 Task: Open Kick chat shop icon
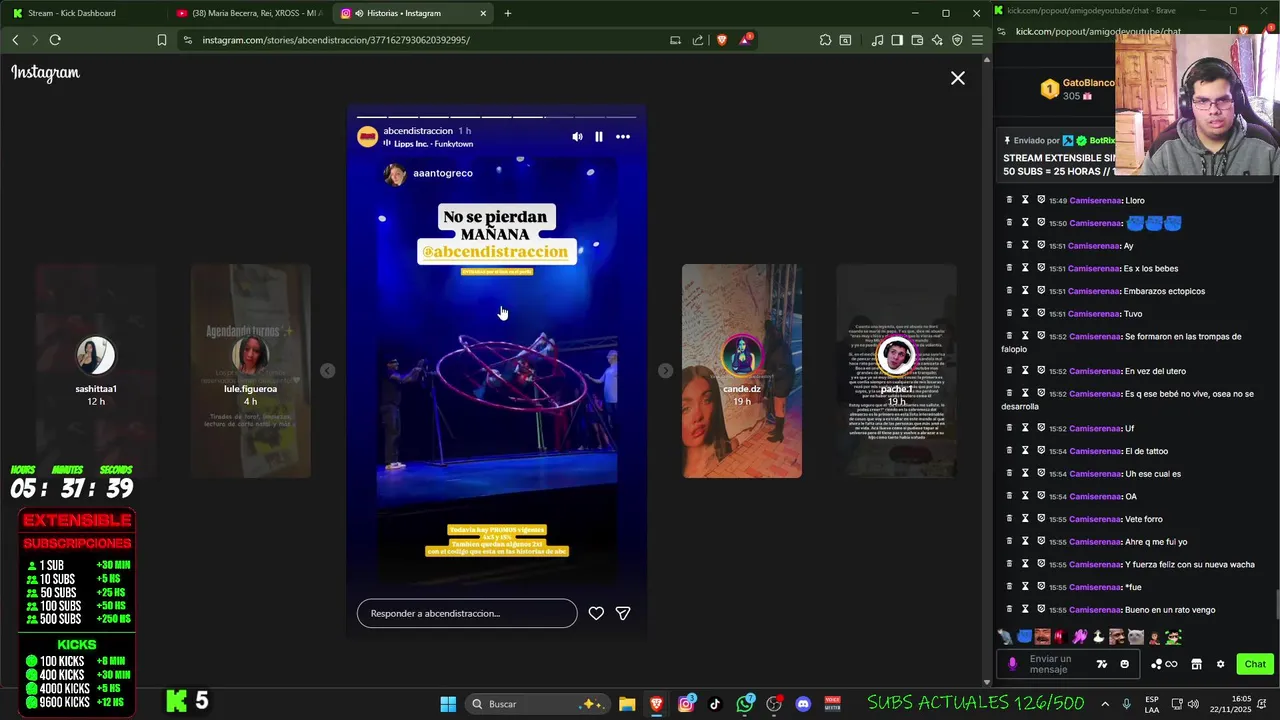point(1196,664)
